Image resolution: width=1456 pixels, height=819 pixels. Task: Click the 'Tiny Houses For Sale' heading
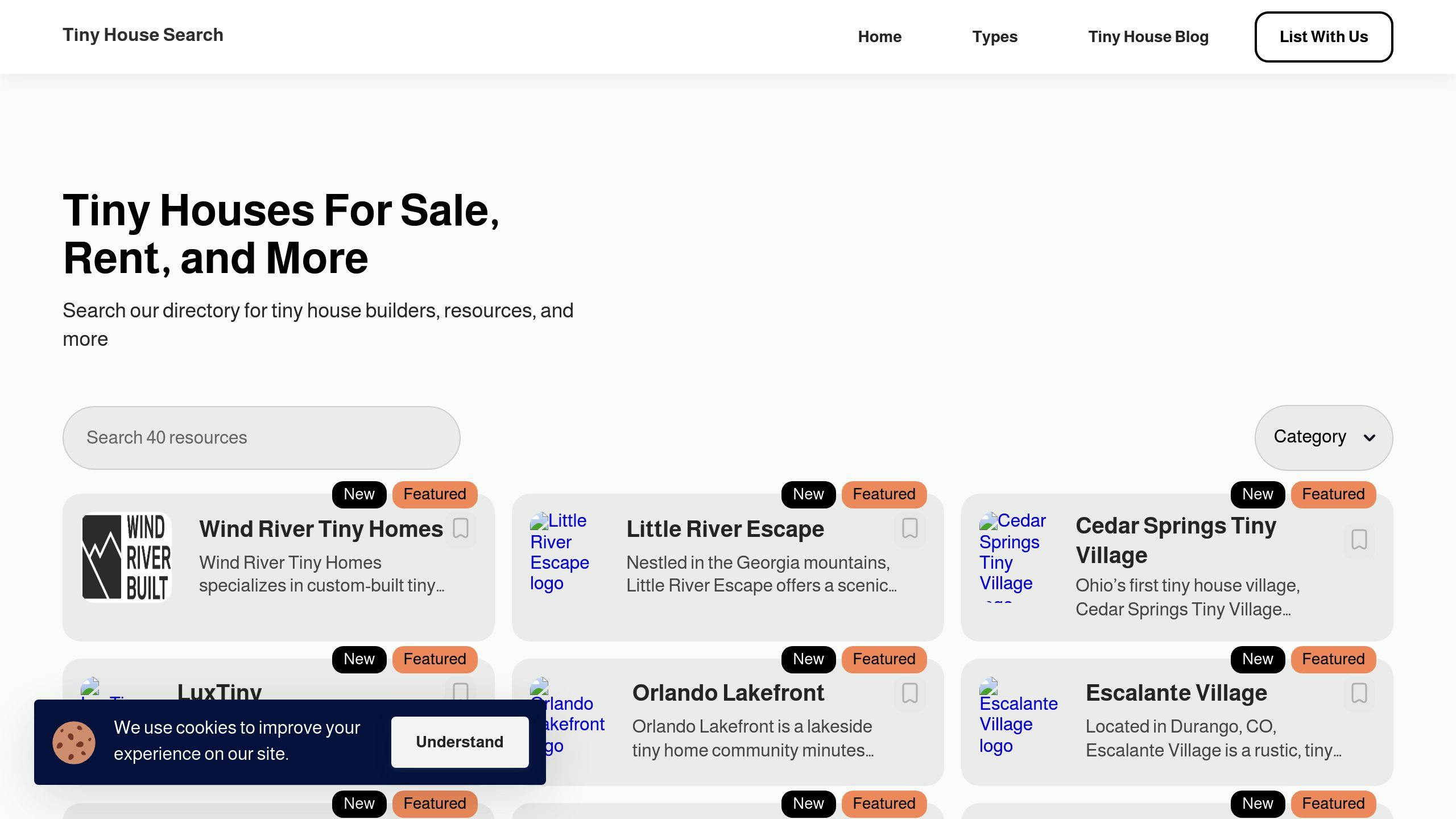click(281, 234)
